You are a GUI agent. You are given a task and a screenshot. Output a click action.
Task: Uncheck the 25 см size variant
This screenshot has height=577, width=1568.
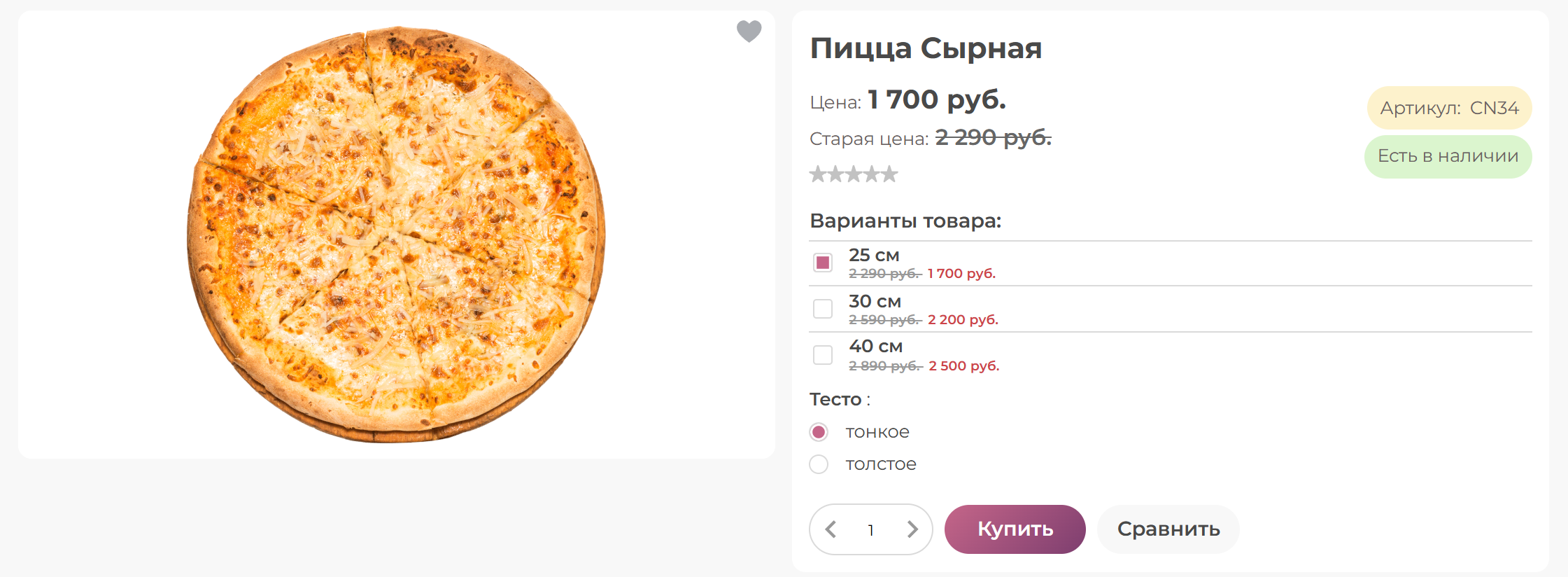822,263
